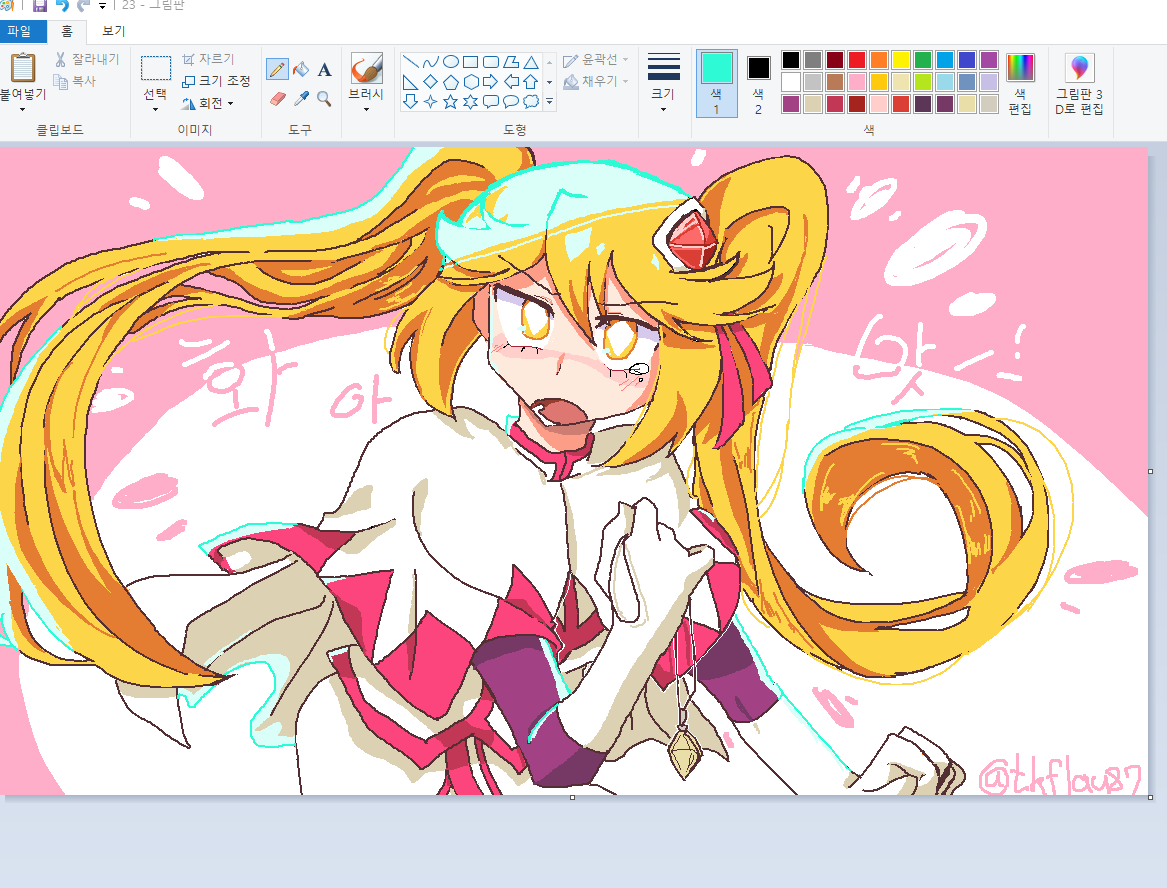The height and width of the screenshot is (888, 1167).
Task: Select the Magnifier tool
Action: click(x=324, y=99)
